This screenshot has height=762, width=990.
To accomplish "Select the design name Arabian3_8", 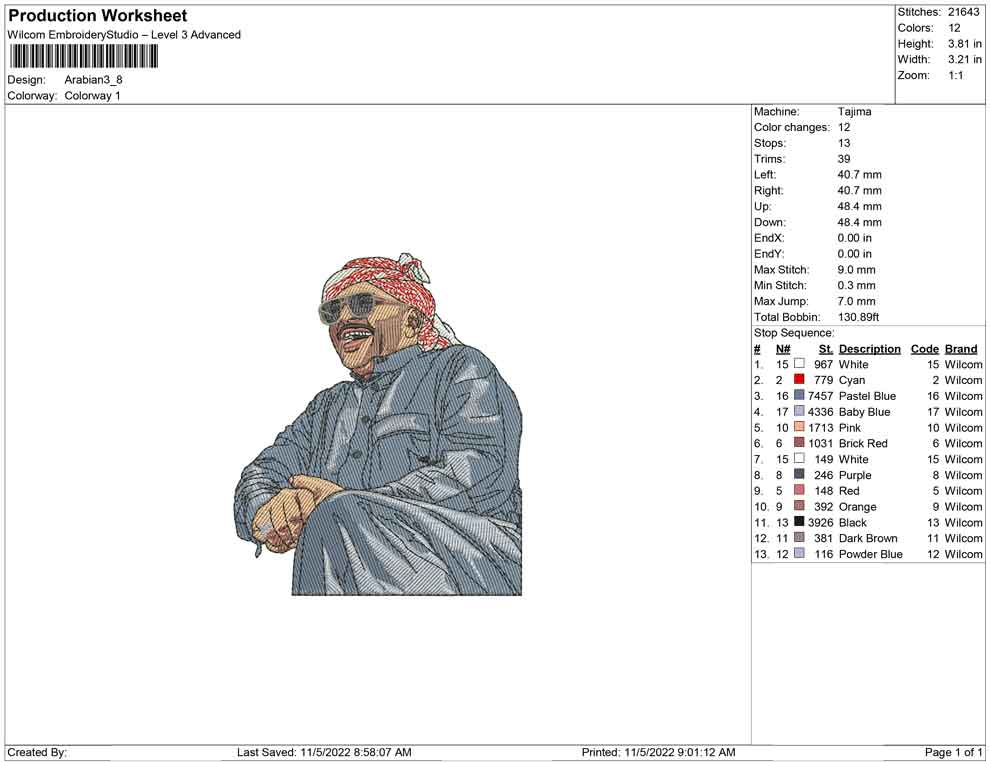I will pyautogui.click(x=93, y=80).
